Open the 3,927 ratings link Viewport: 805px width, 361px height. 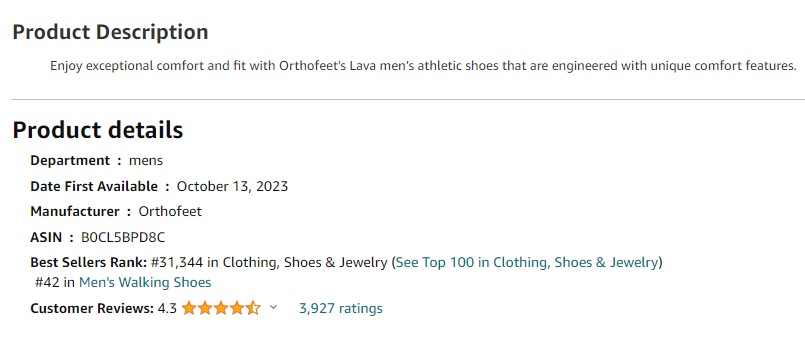point(340,308)
